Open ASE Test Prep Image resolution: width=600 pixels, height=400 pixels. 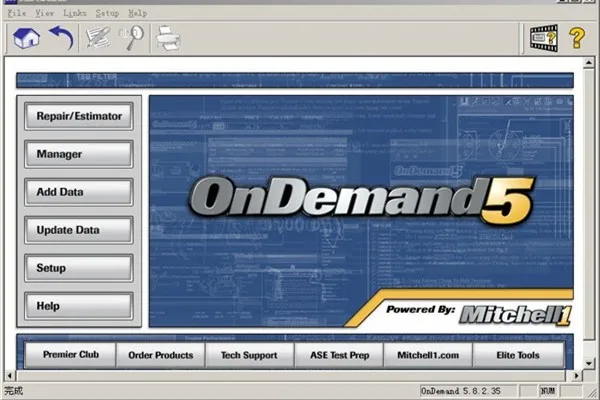click(339, 355)
